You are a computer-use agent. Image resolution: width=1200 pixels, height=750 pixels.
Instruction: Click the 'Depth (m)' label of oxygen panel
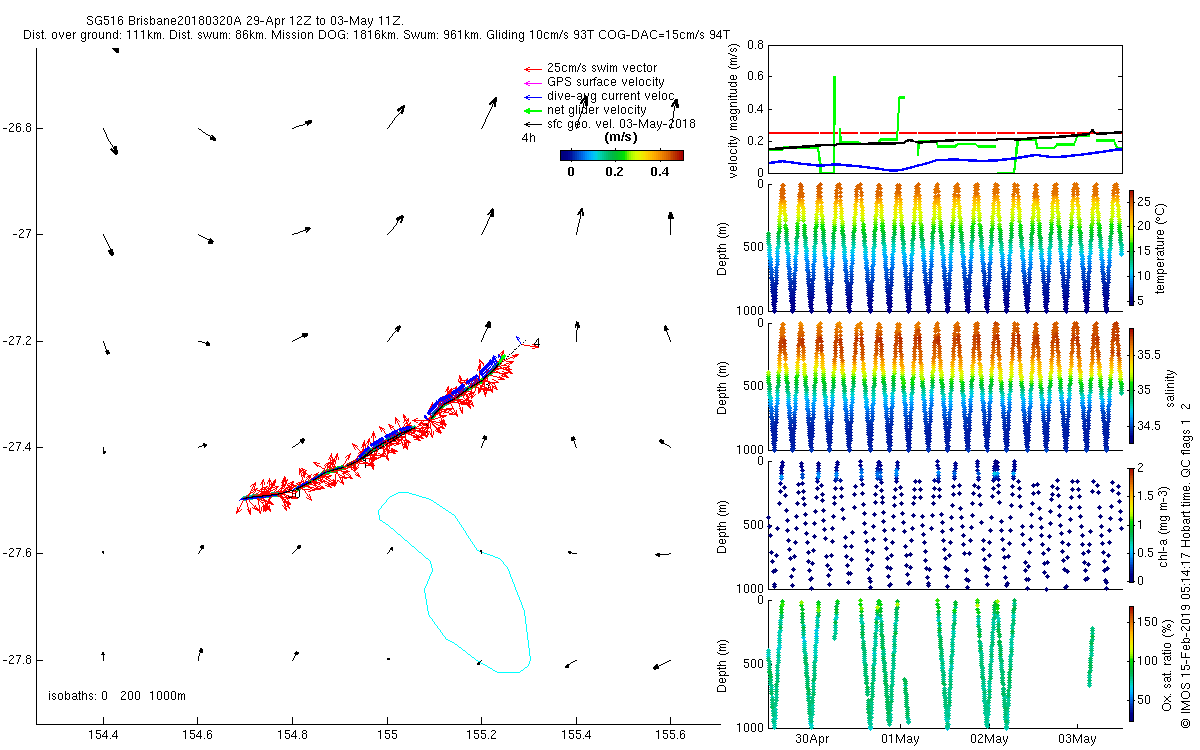click(724, 665)
